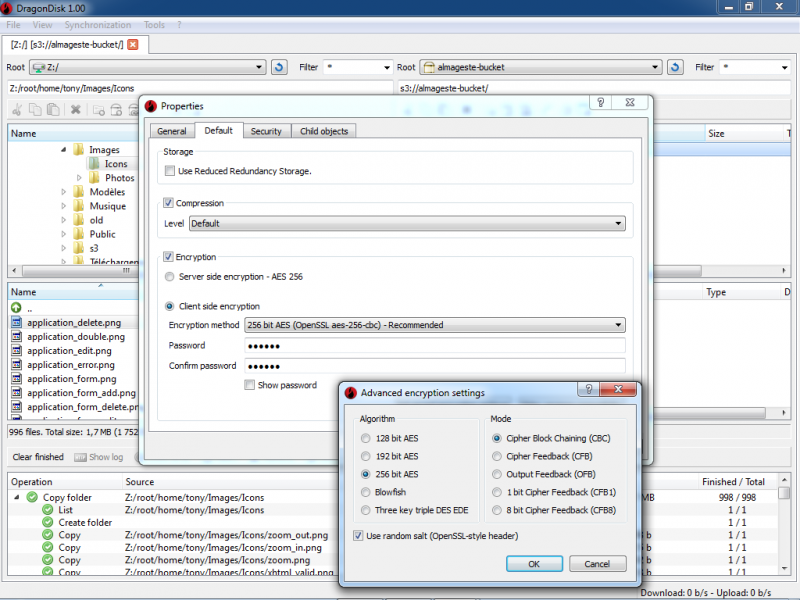Open the Tools menu

pyautogui.click(x=154, y=24)
